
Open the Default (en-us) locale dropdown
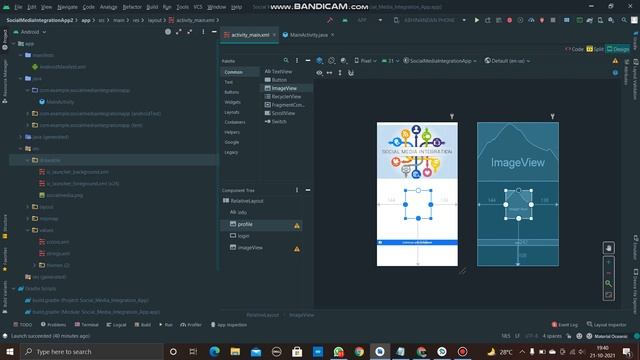pos(507,60)
